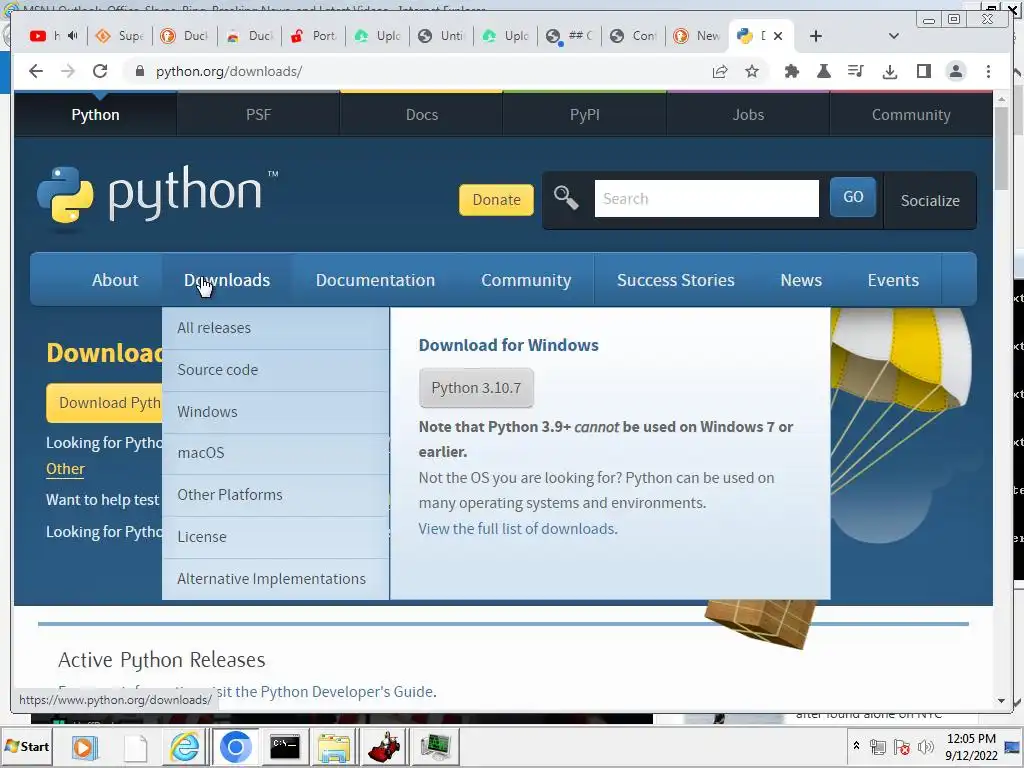The height and width of the screenshot is (768, 1024).
Task: Click into the Search text field
Action: [x=707, y=199]
